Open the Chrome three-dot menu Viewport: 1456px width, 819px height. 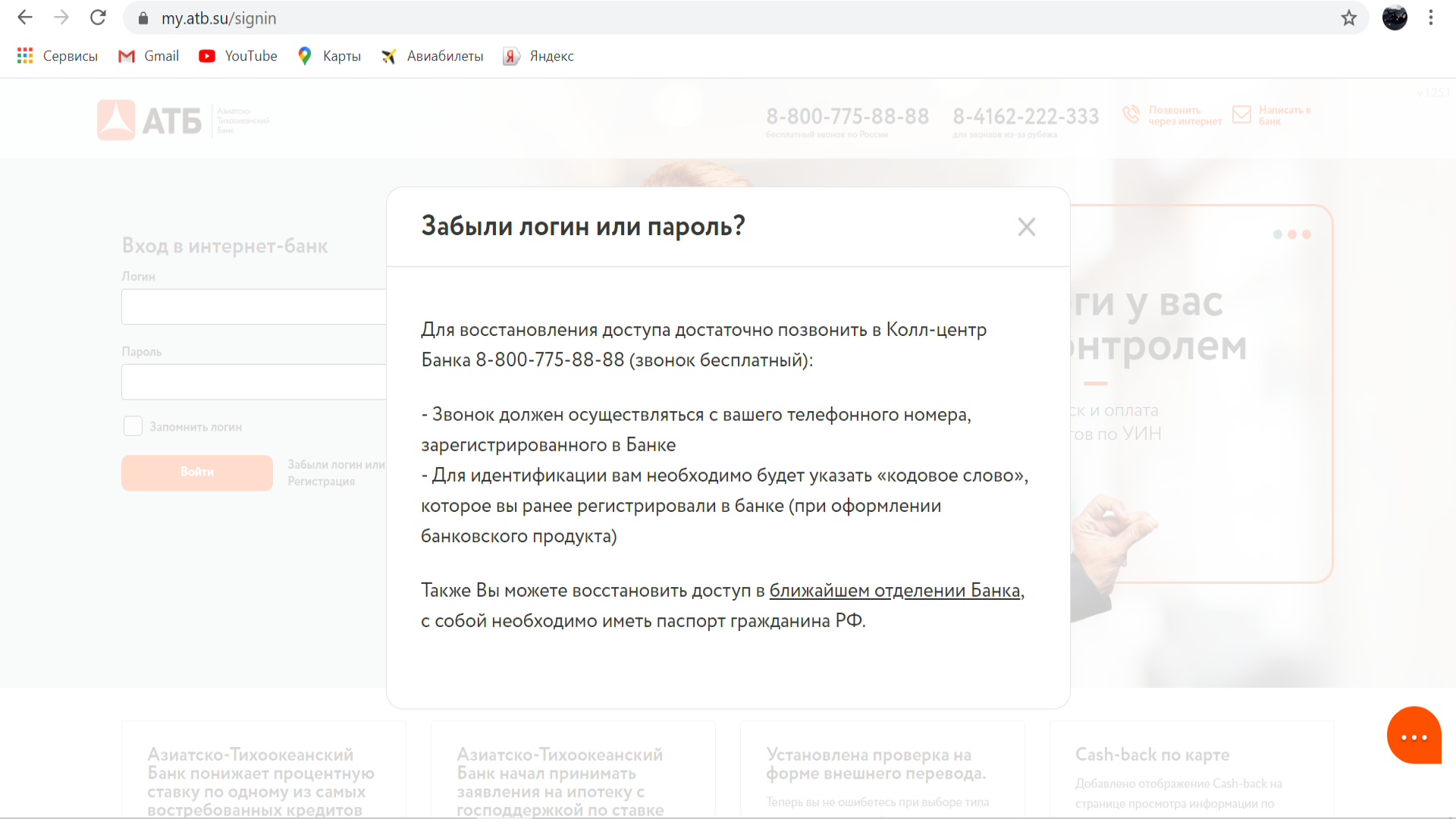(x=1431, y=17)
